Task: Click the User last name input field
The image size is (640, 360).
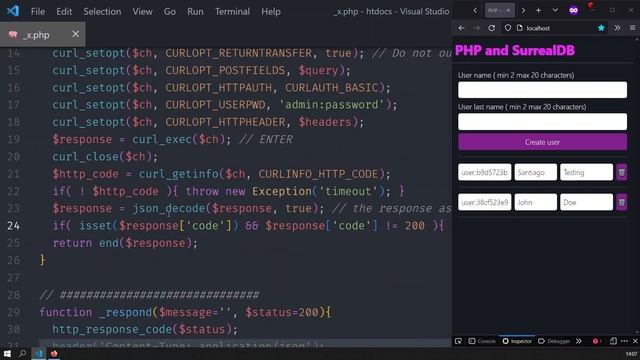Action: (542, 122)
